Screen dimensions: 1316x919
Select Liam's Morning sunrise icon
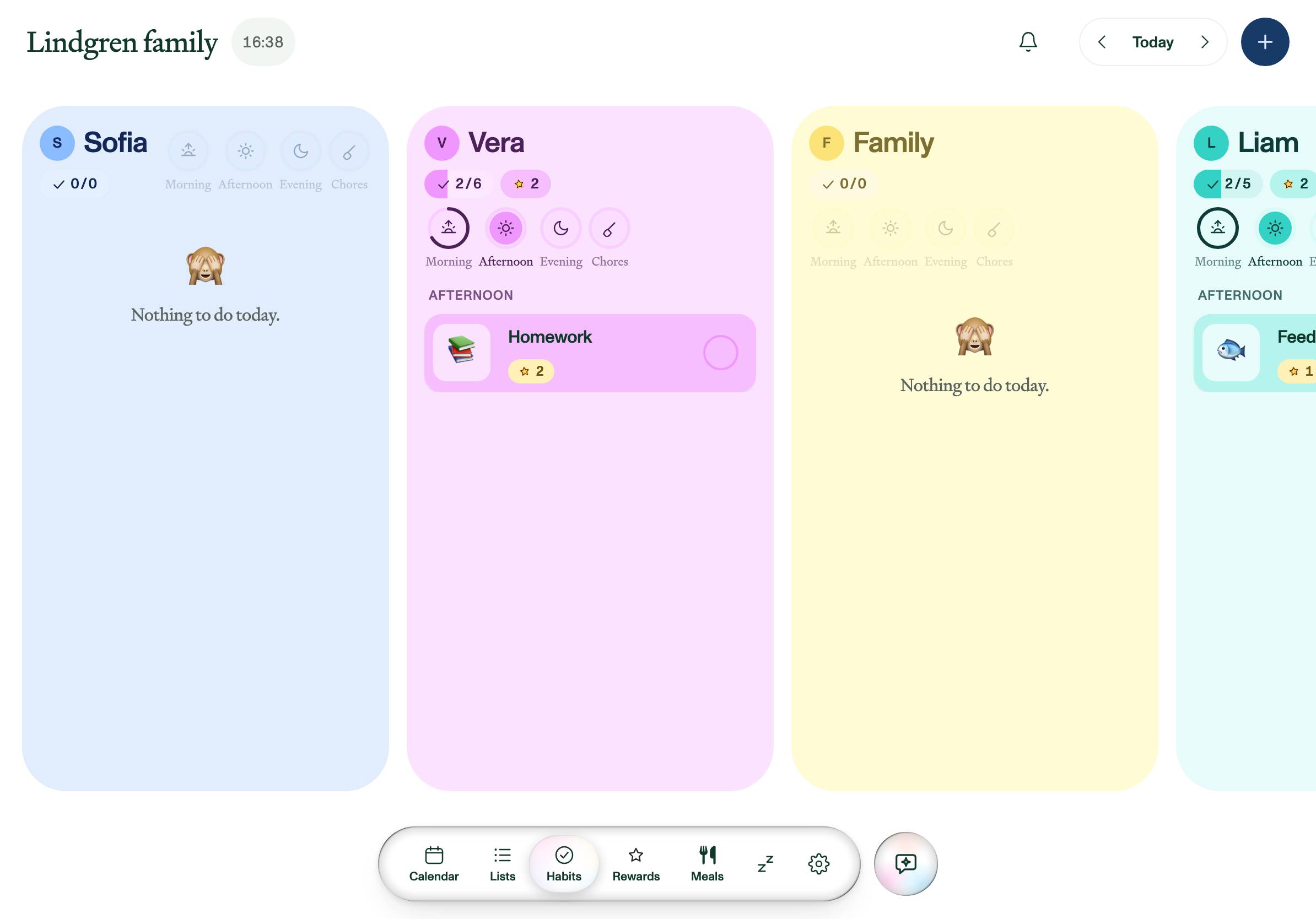(1217, 229)
